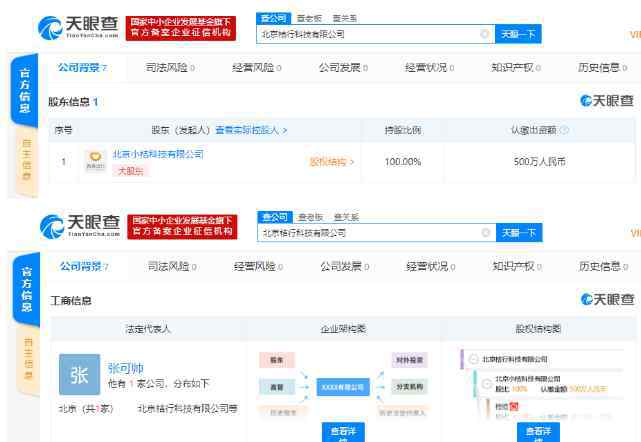The image size is (641, 442).
Task: Click 天眼一下 search button above 股东信息
Action: click(x=518, y=34)
